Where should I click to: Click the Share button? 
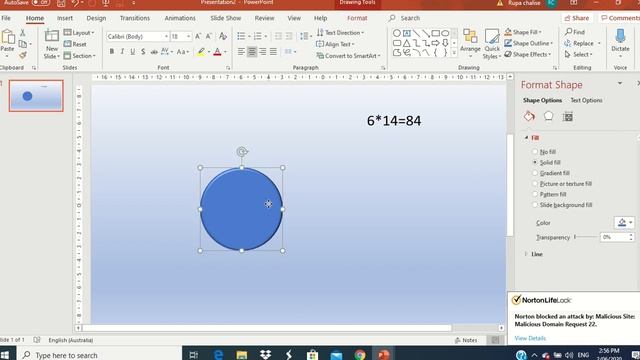(577, 18)
